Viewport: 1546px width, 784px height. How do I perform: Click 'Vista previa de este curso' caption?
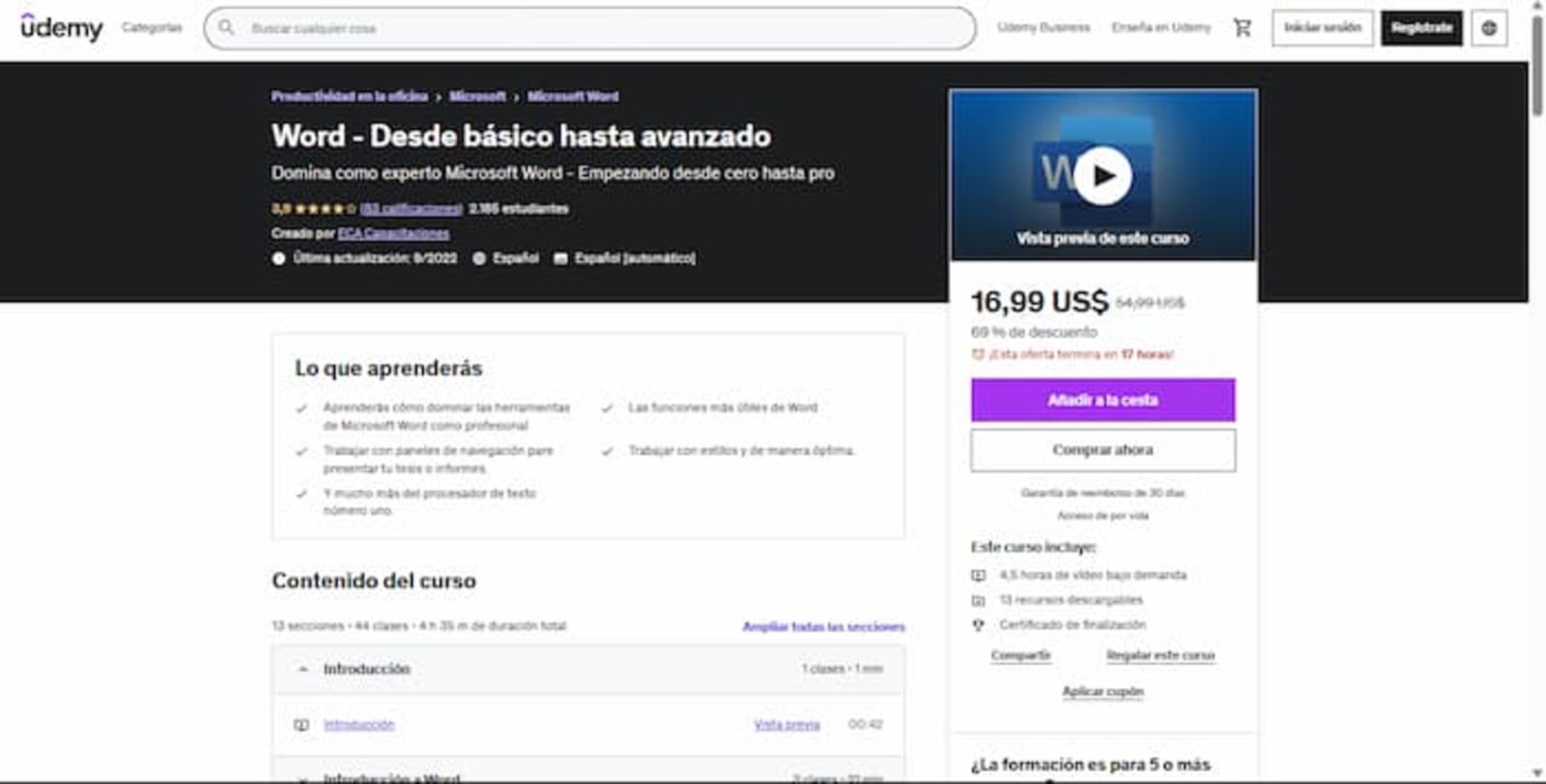tap(1103, 238)
